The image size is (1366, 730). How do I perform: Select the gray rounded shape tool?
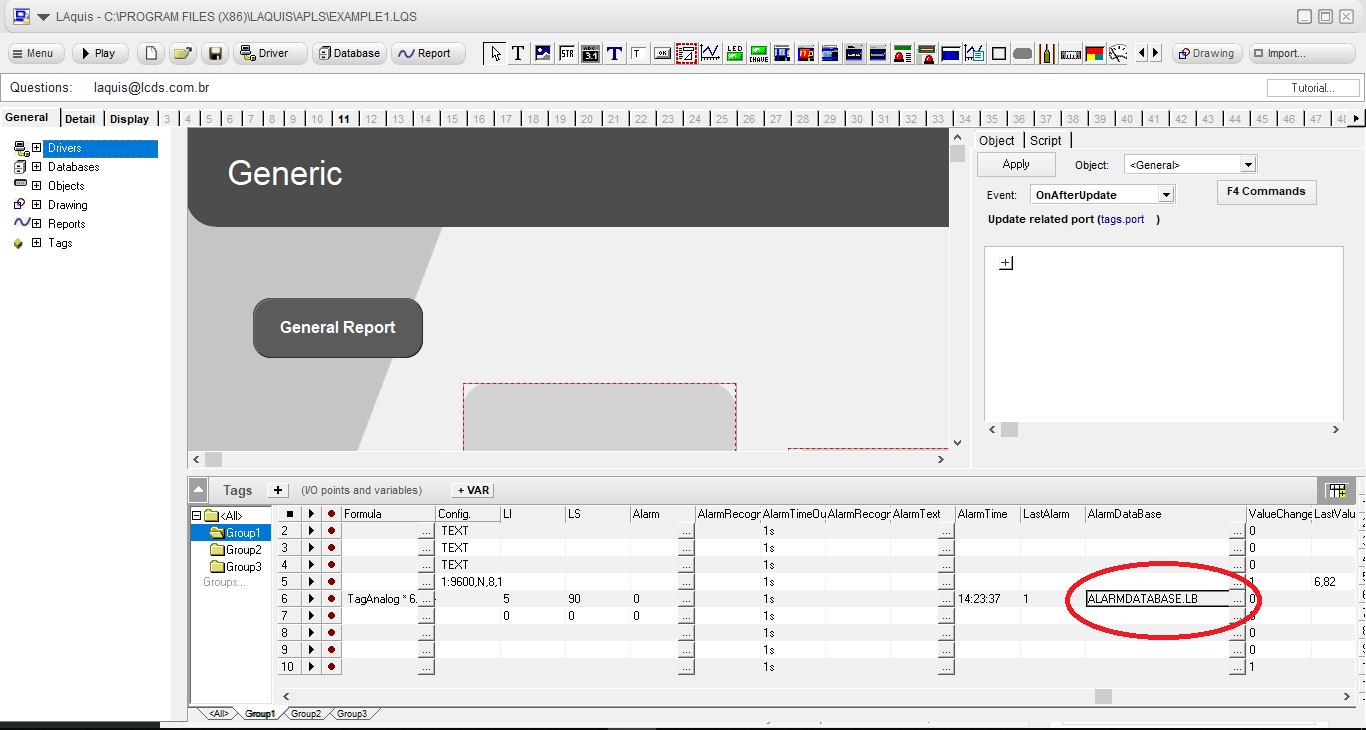(x=1023, y=53)
